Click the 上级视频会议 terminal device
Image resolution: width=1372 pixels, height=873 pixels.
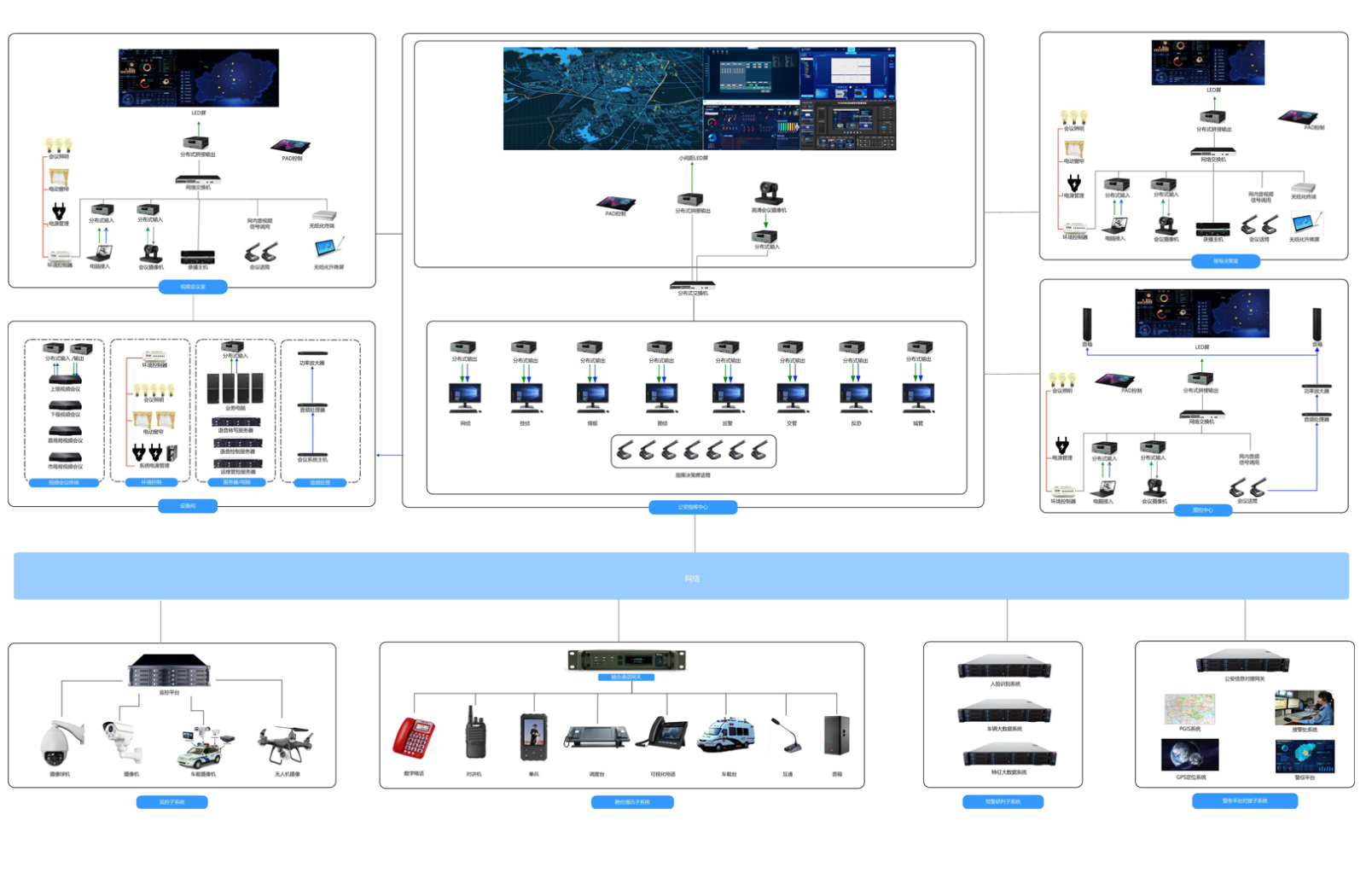[65, 379]
